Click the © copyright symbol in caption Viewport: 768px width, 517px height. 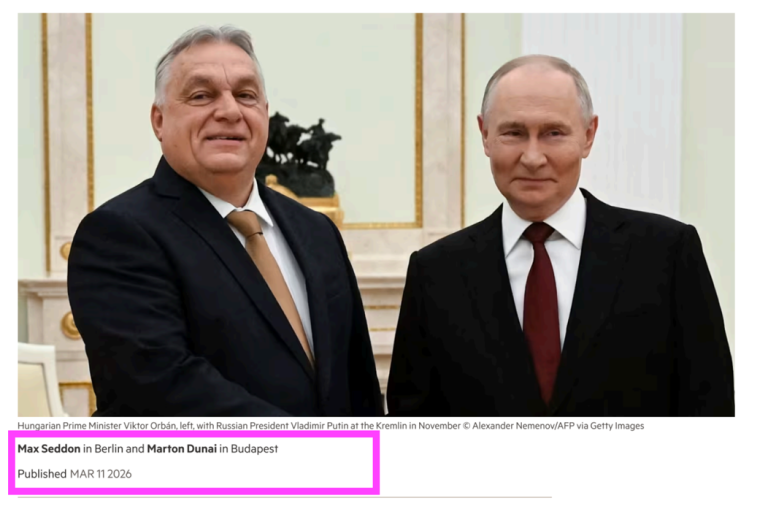[x=467, y=426]
